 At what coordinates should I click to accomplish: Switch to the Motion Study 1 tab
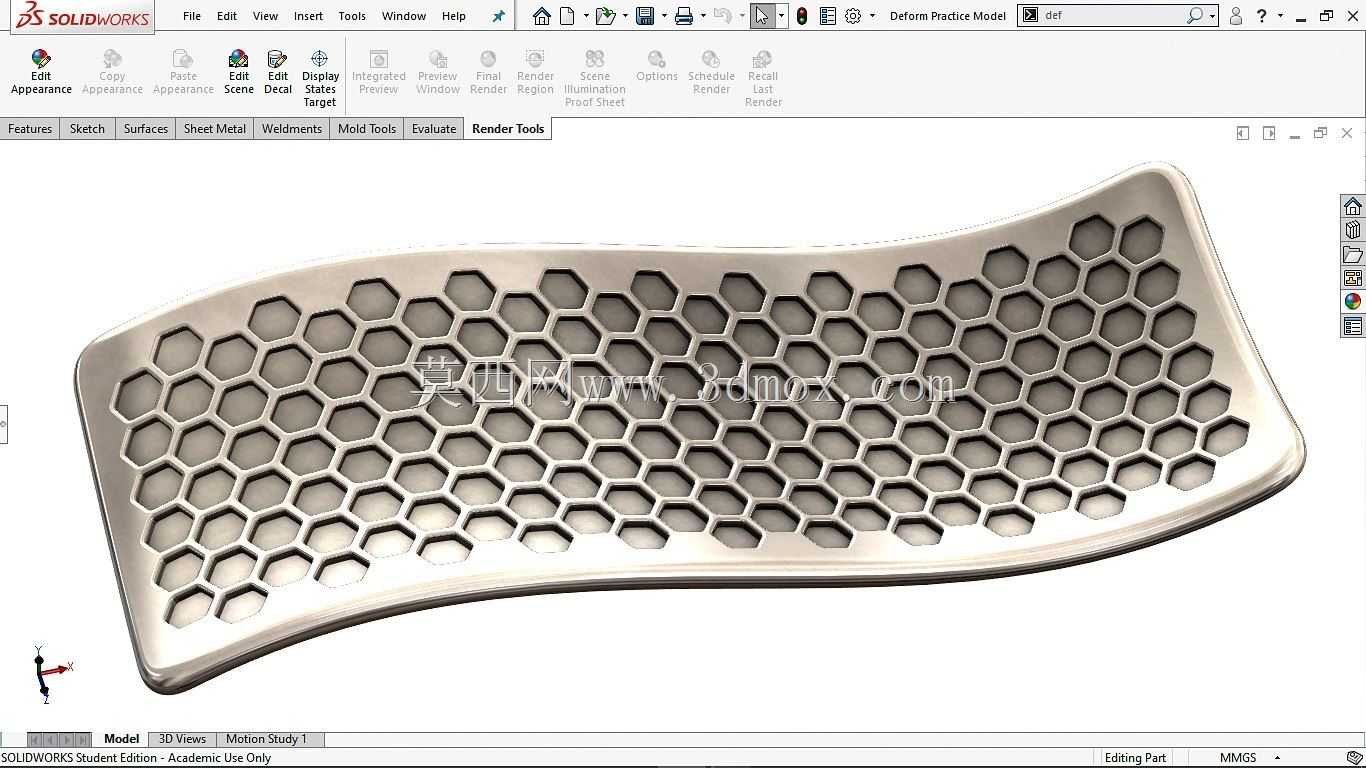tap(266, 739)
